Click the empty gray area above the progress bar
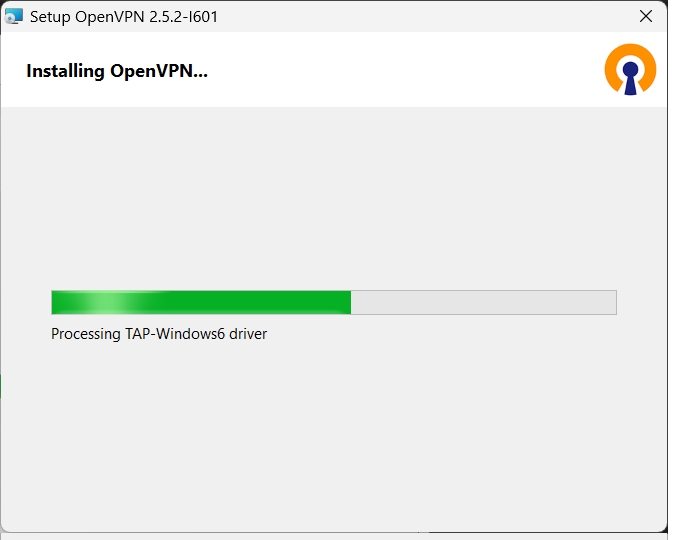The width and height of the screenshot is (678, 540). [334, 197]
